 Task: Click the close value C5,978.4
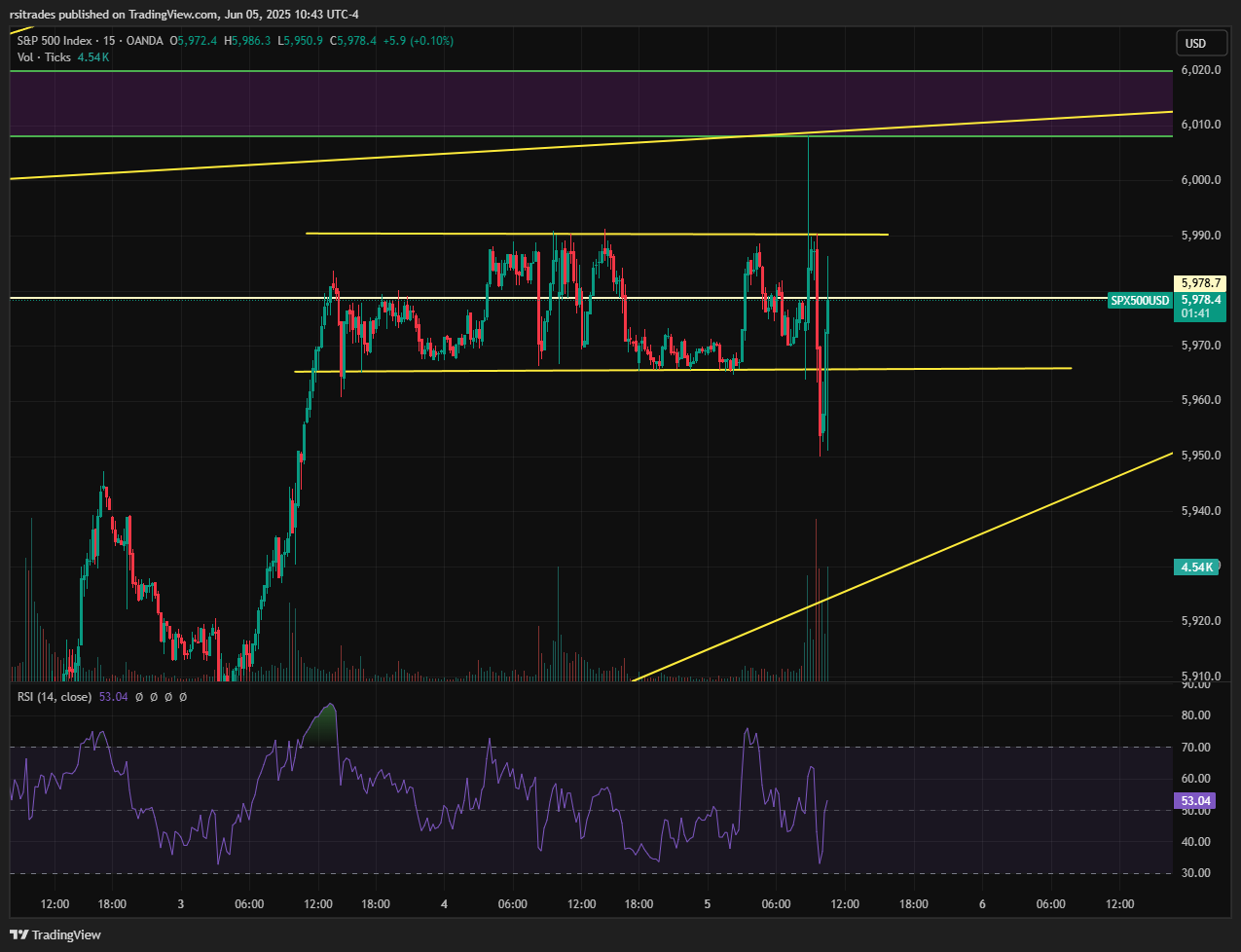pyautogui.click(x=354, y=41)
